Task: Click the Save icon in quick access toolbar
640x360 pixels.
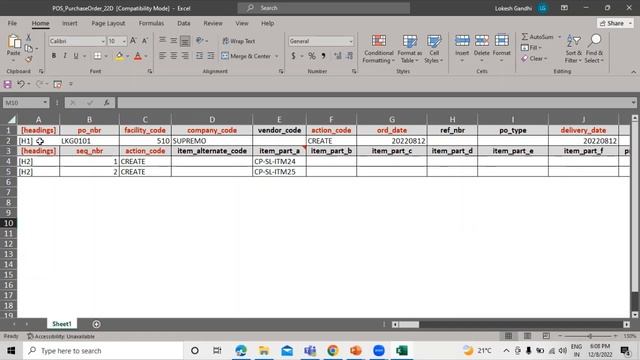Action: pos(7,84)
